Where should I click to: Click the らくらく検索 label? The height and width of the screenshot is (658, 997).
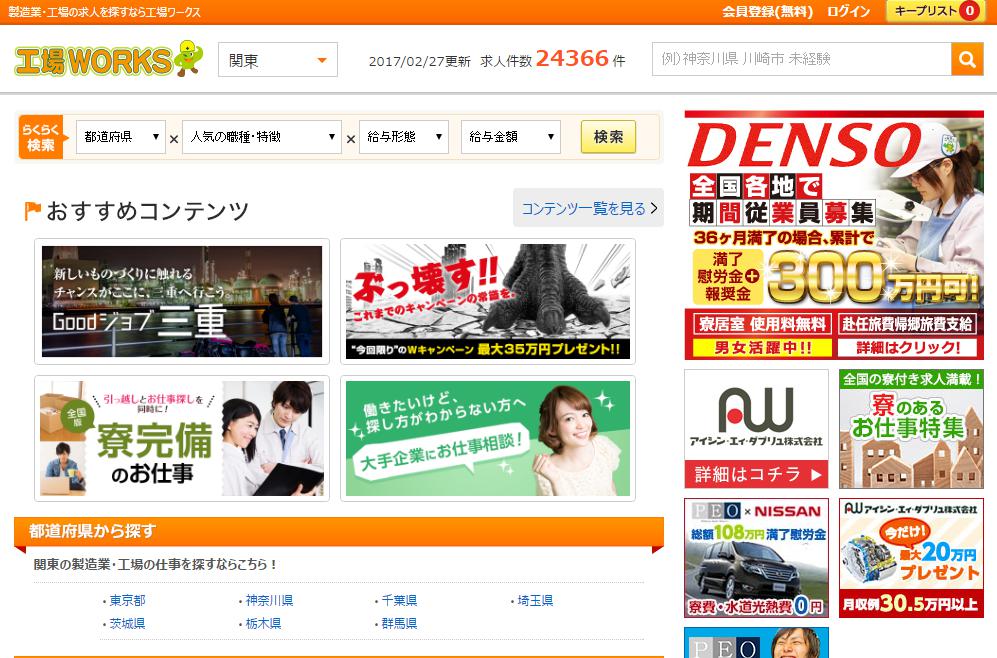41,137
